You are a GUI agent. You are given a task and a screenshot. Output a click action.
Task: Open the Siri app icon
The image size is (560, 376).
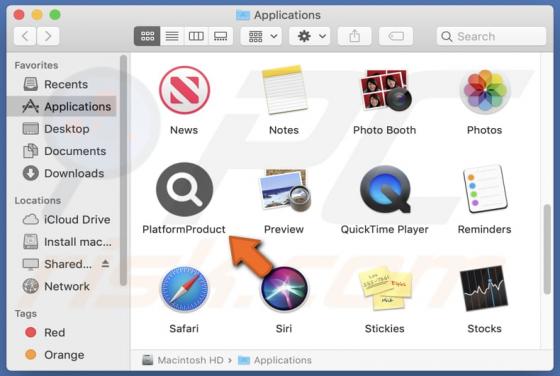click(x=284, y=289)
